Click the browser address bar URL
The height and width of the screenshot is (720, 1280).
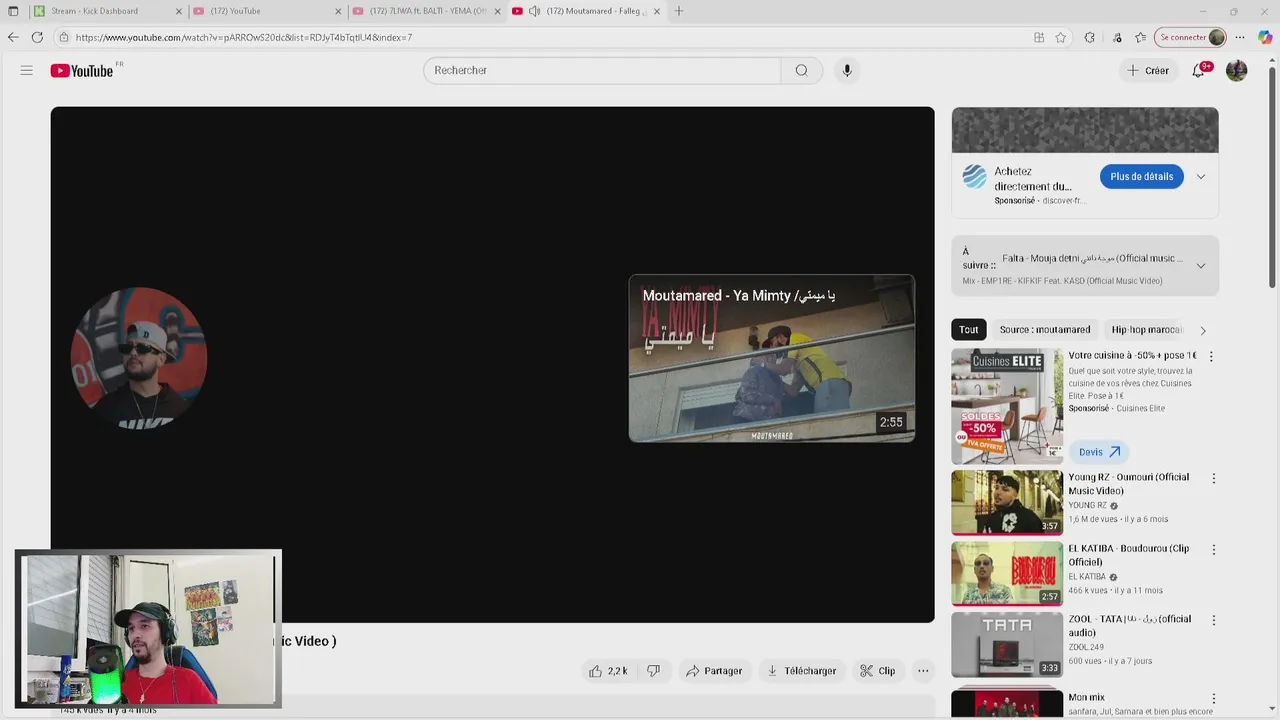click(243, 37)
